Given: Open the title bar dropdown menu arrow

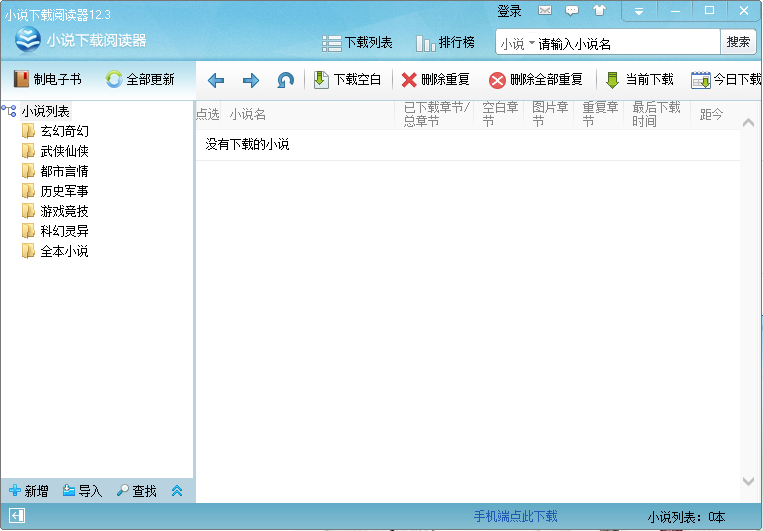Looking at the screenshot, I should 639,11.
